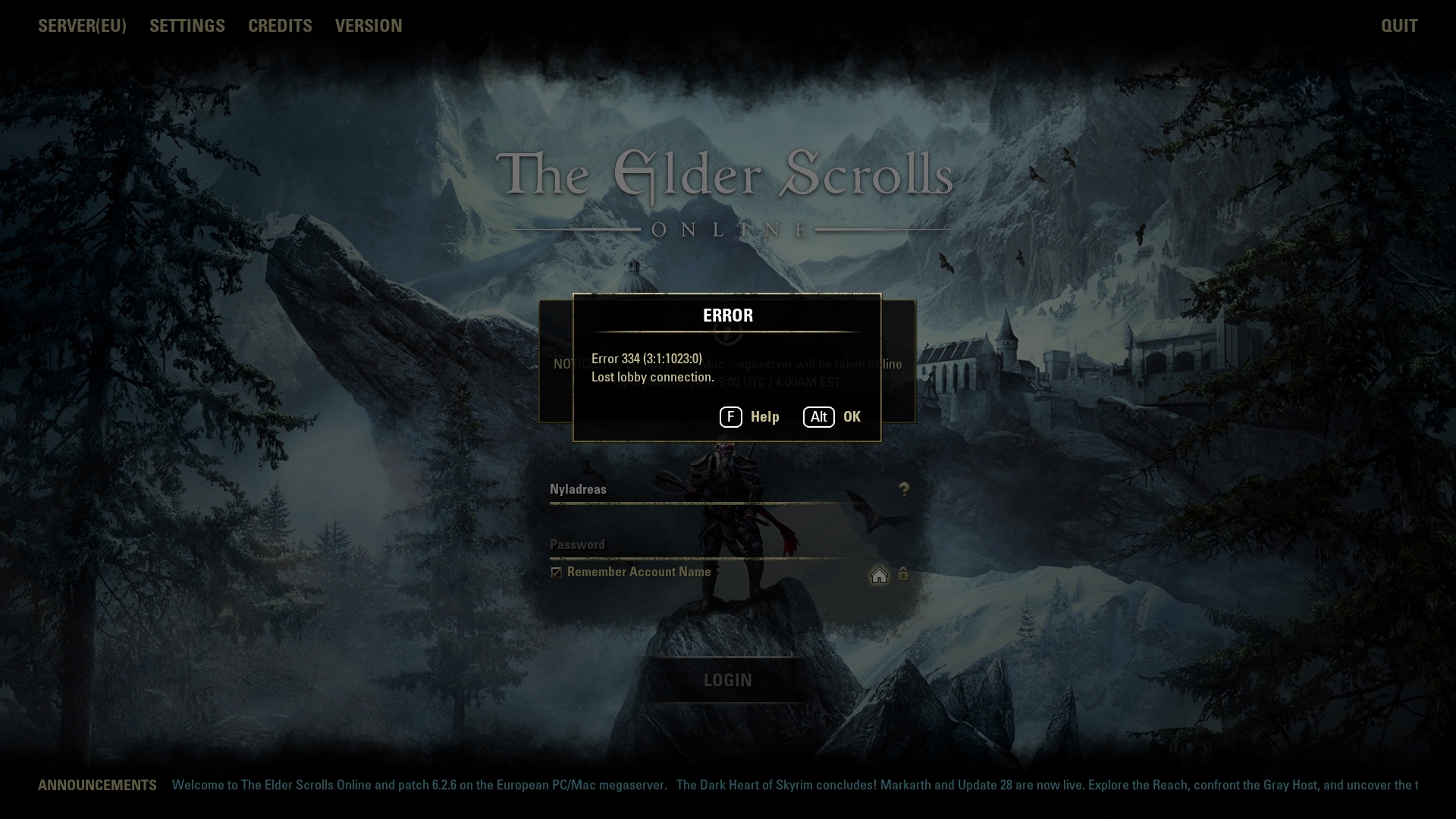The height and width of the screenshot is (819, 1456).
Task: Toggle the server region from EU dropdown
Action: (x=82, y=25)
